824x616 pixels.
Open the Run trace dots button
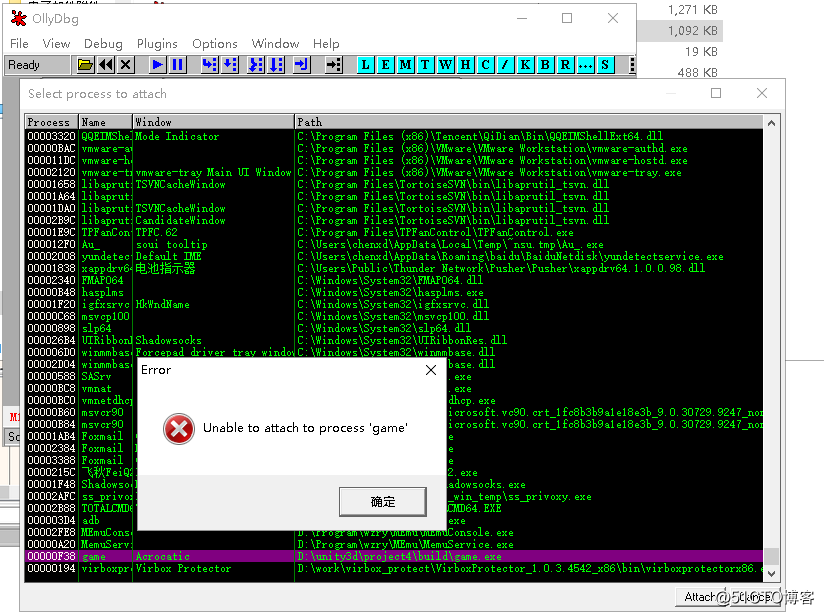tap(585, 65)
